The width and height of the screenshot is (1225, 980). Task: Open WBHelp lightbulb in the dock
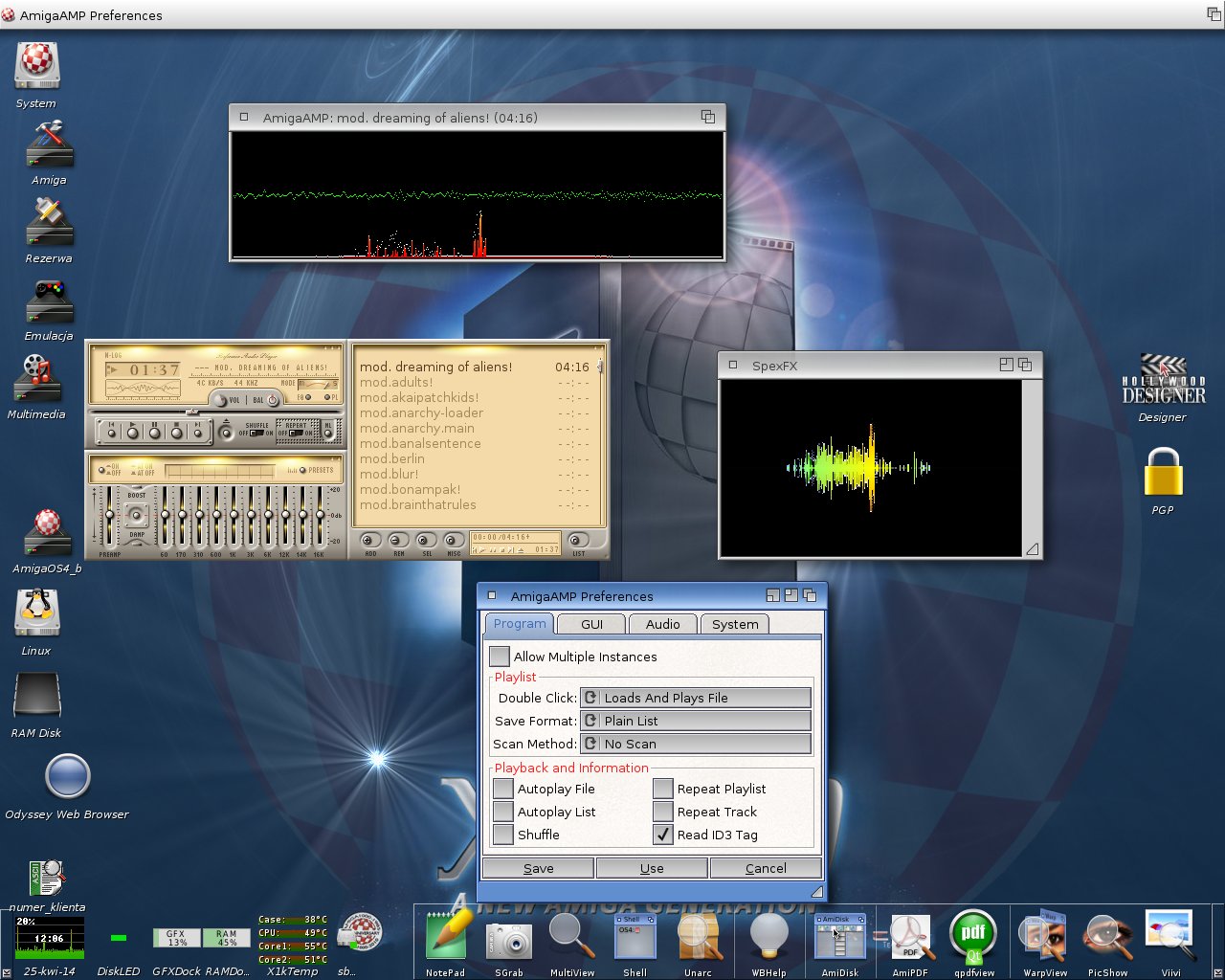768,937
